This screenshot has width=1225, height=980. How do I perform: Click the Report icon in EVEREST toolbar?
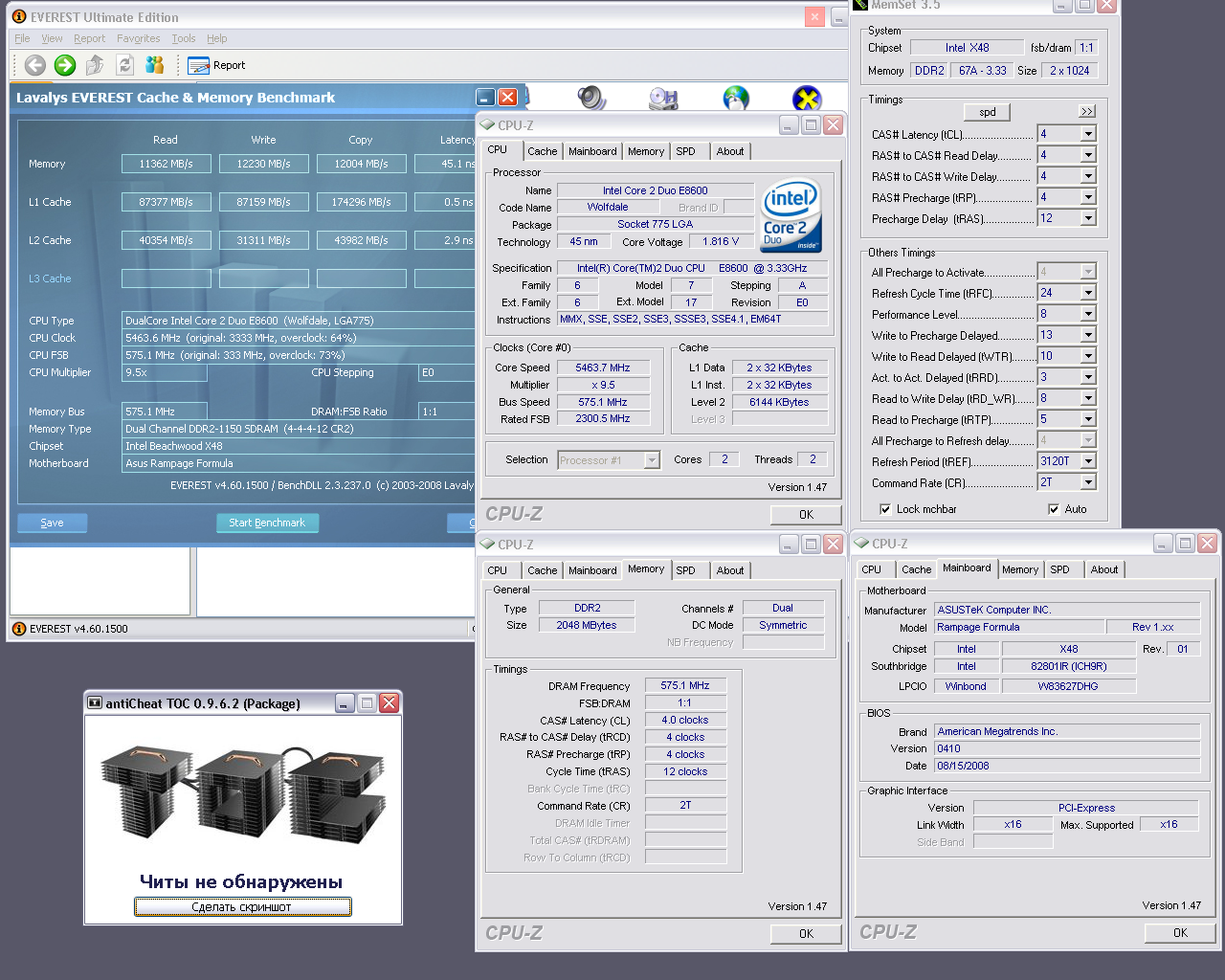pyautogui.click(x=198, y=65)
